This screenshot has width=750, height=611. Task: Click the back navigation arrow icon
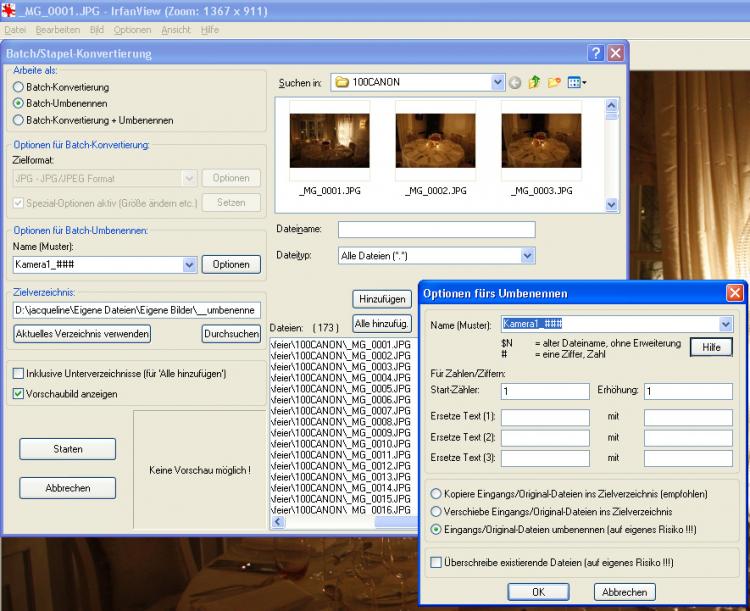point(516,82)
